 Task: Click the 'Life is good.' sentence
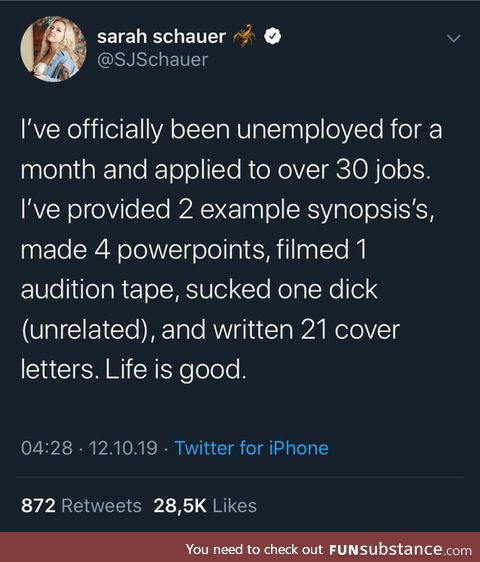[x=176, y=369]
